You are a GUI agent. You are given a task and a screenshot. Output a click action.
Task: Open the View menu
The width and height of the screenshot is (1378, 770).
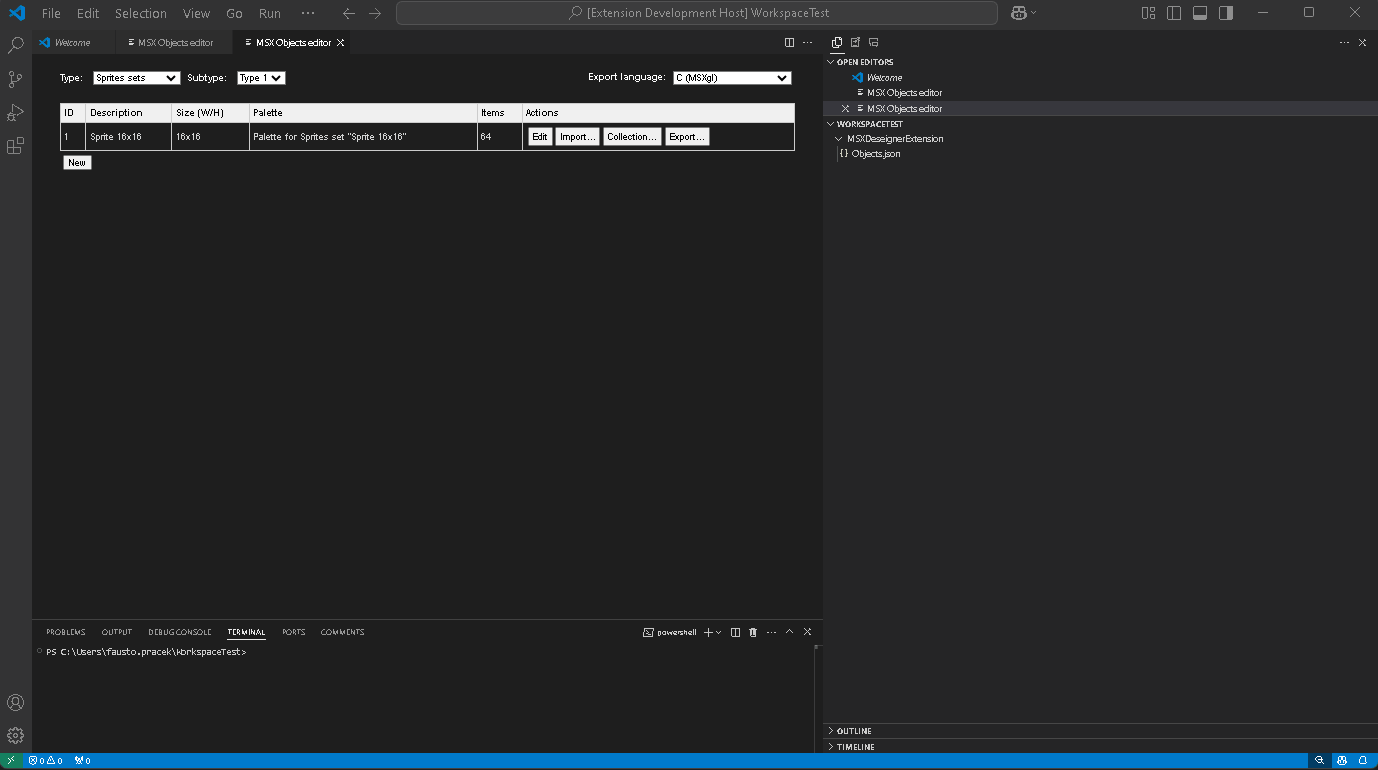point(196,13)
